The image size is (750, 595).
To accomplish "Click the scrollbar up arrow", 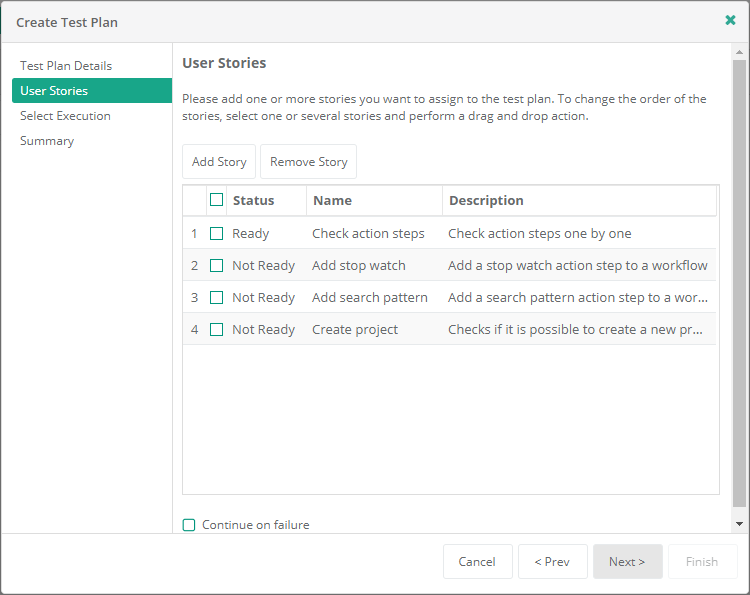I will pos(739,52).
